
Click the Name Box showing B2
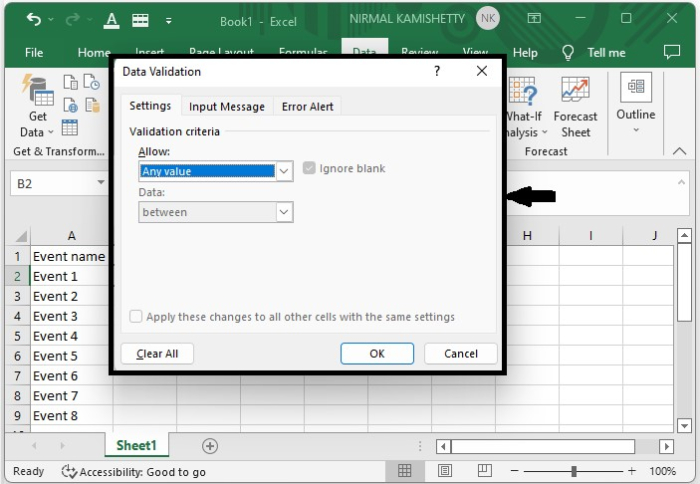click(58, 184)
